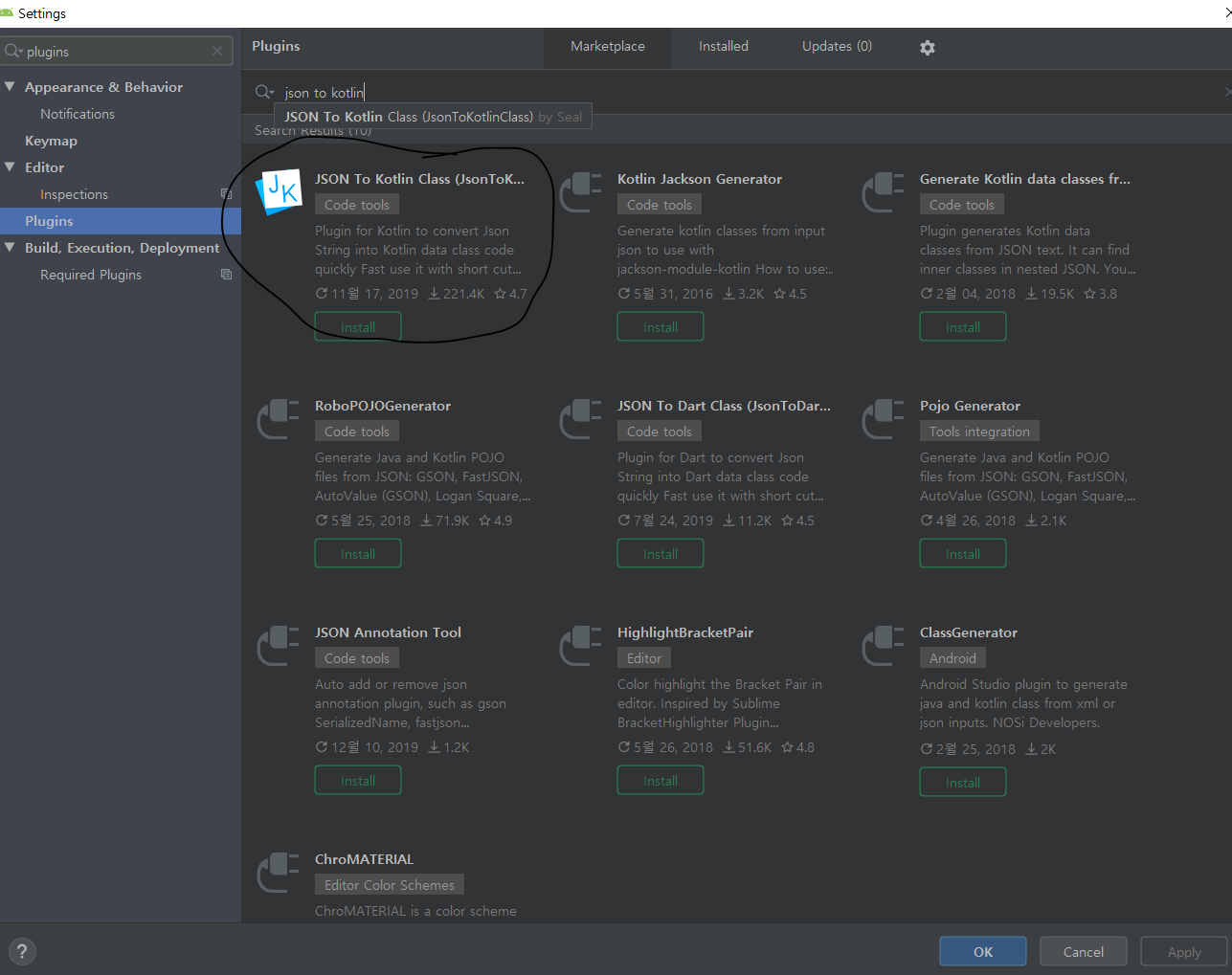The image size is (1232, 975).
Task: Click the Inspections project-level copy icon
Action: [x=227, y=194]
